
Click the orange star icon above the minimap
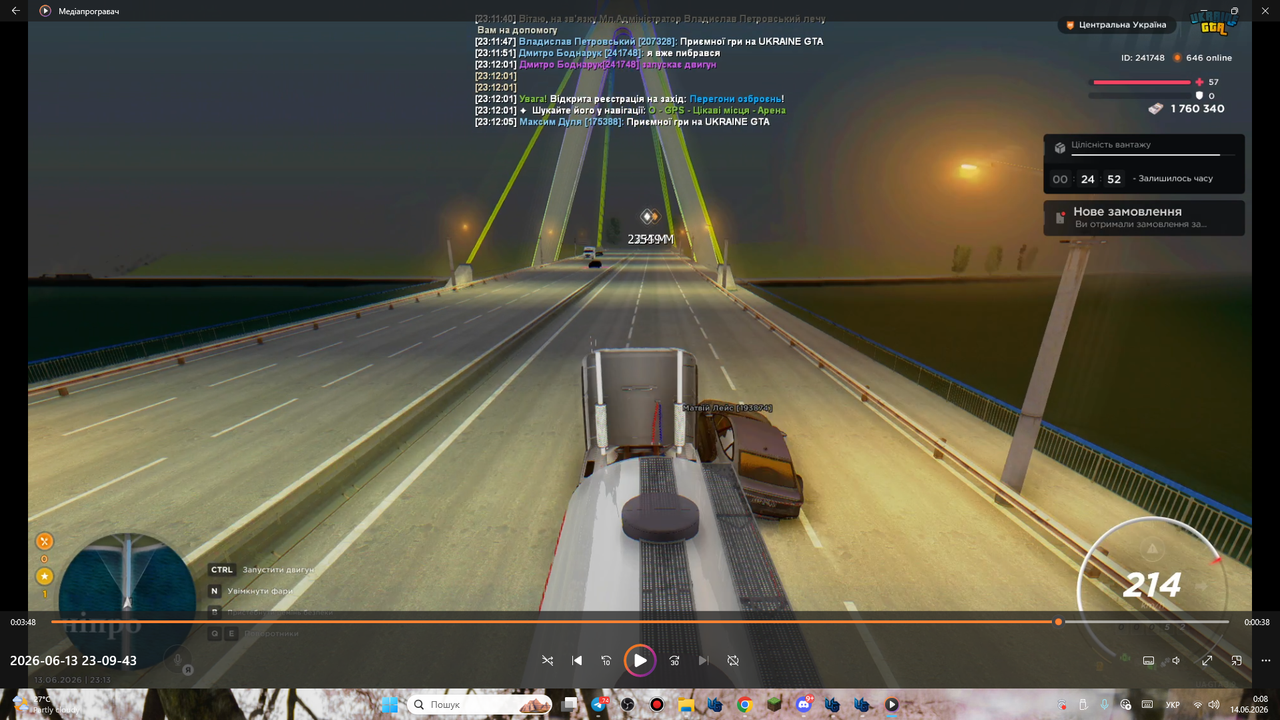point(44,577)
